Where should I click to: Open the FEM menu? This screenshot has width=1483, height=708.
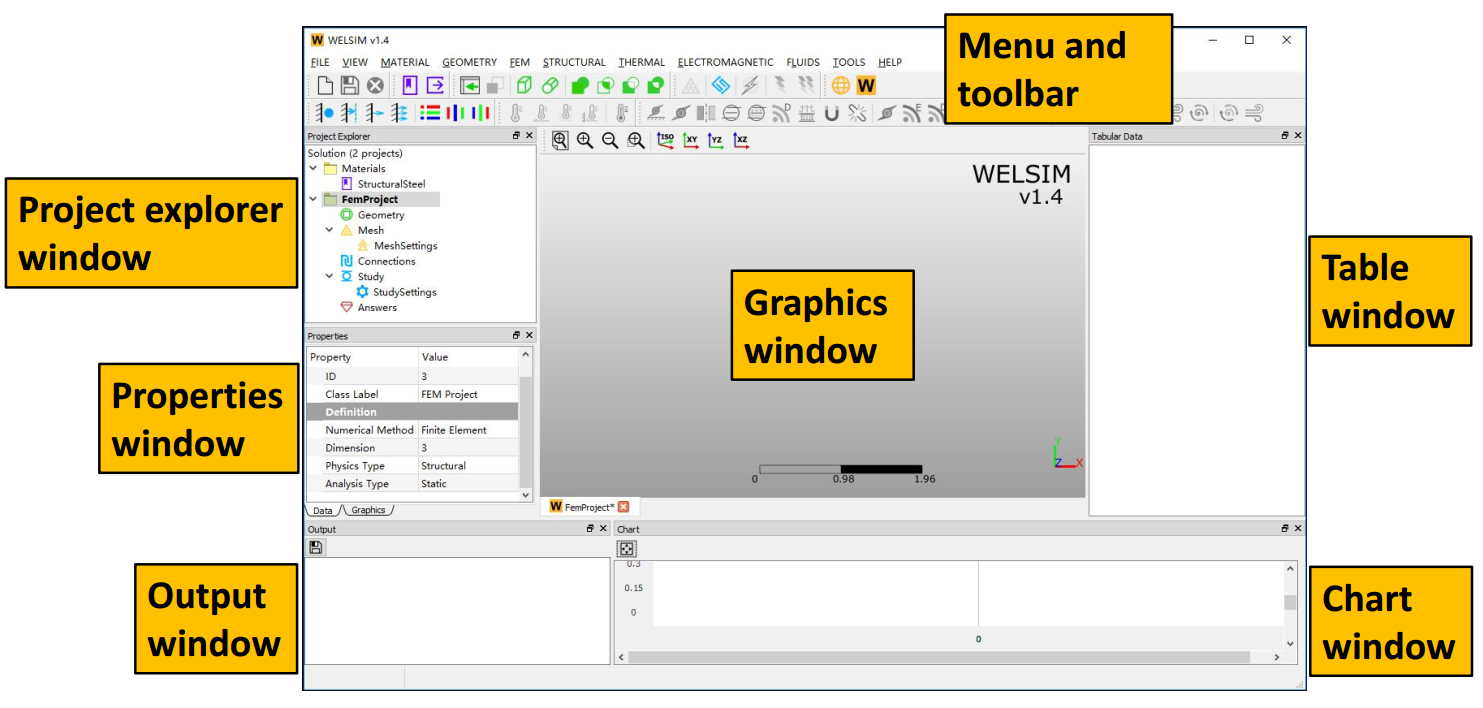pos(520,62)
